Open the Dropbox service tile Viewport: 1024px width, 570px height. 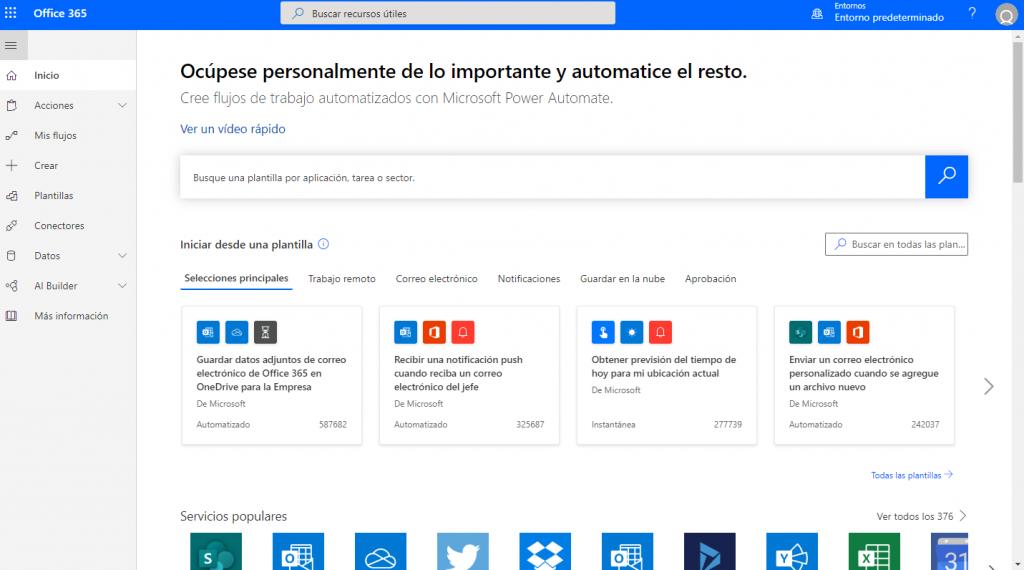coord(545,551)
